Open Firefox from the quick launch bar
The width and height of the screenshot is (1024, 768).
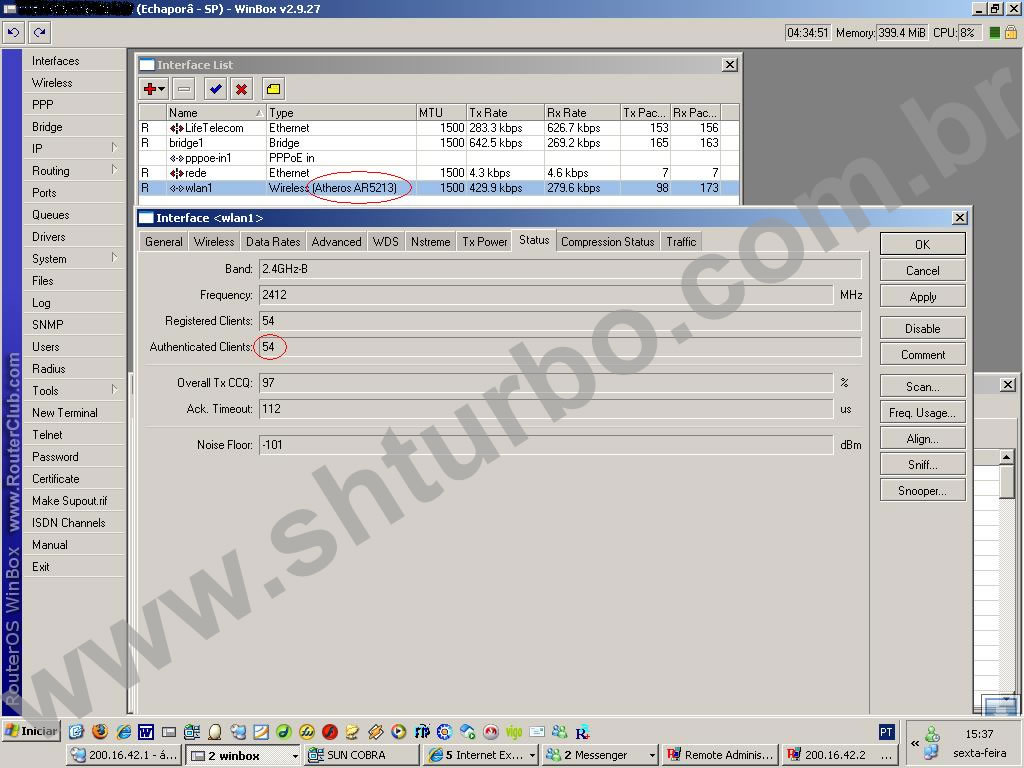99,732
